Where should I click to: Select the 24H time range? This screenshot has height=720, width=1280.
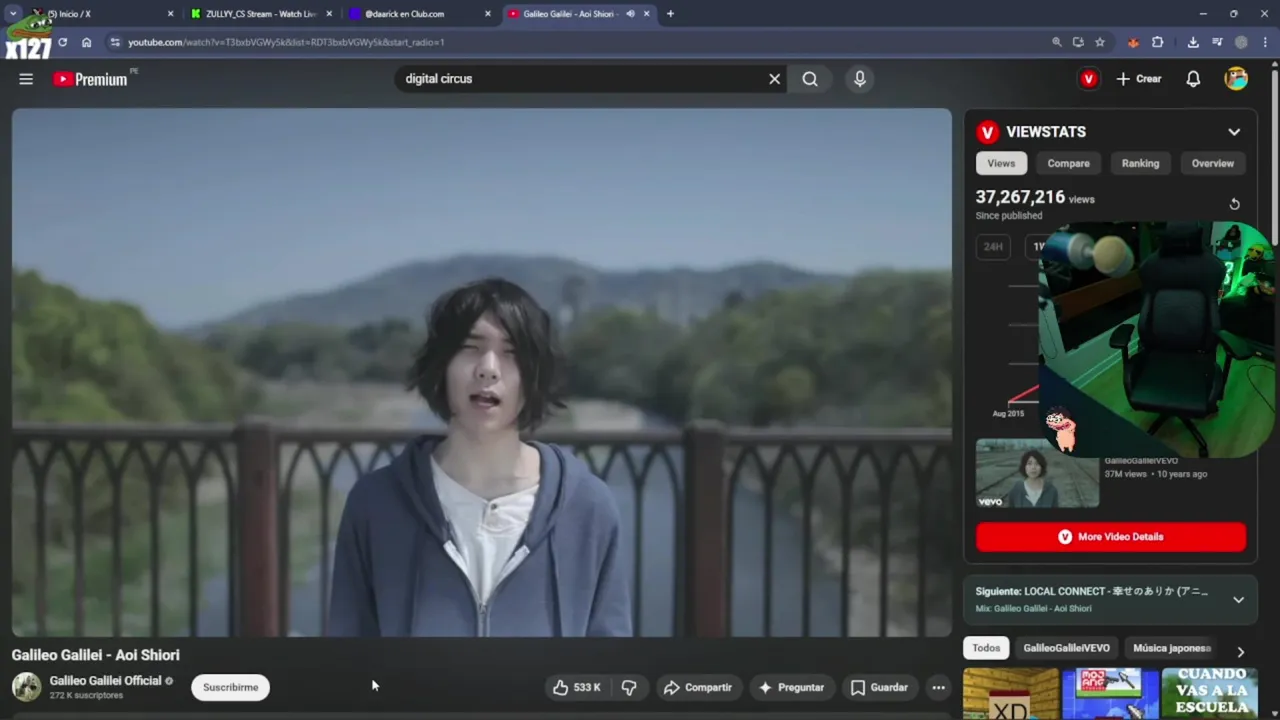pos(993,246)
